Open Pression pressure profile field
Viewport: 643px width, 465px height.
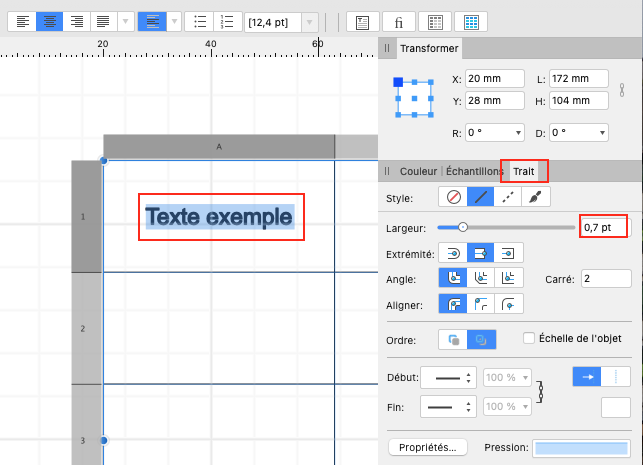point(581,448)
